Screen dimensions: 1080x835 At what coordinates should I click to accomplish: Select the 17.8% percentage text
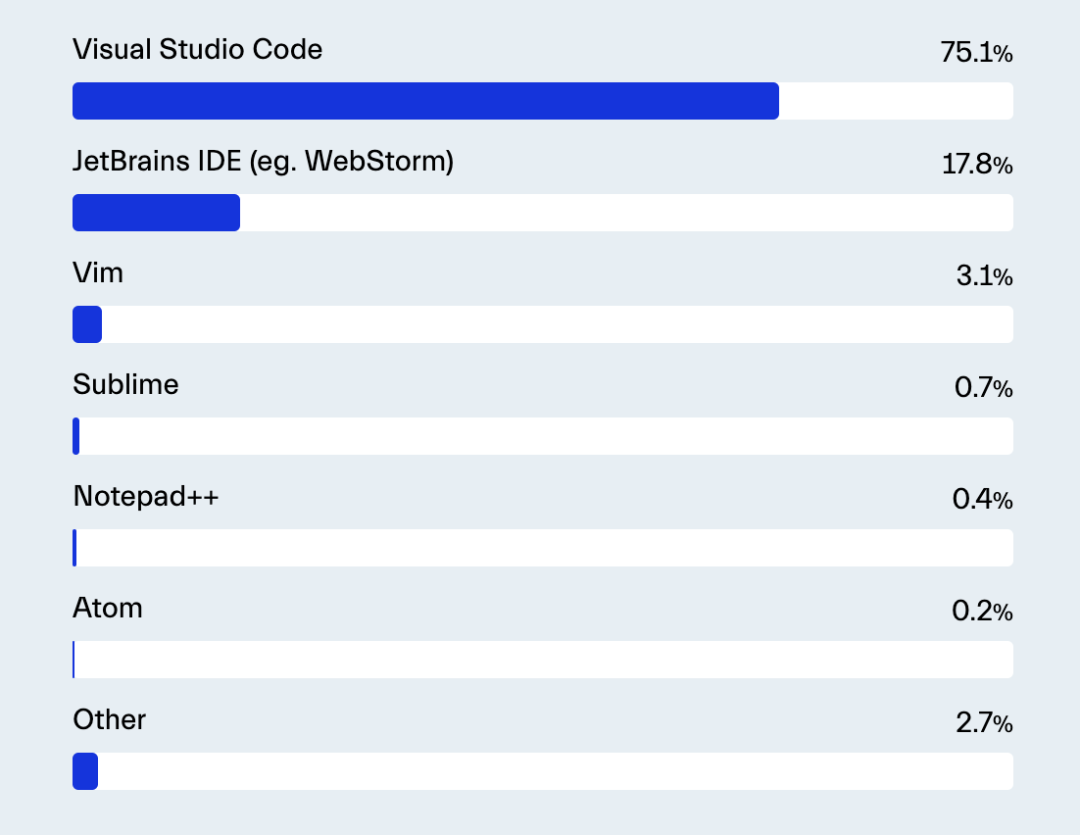pyautogui.click(x=977, y=165)
